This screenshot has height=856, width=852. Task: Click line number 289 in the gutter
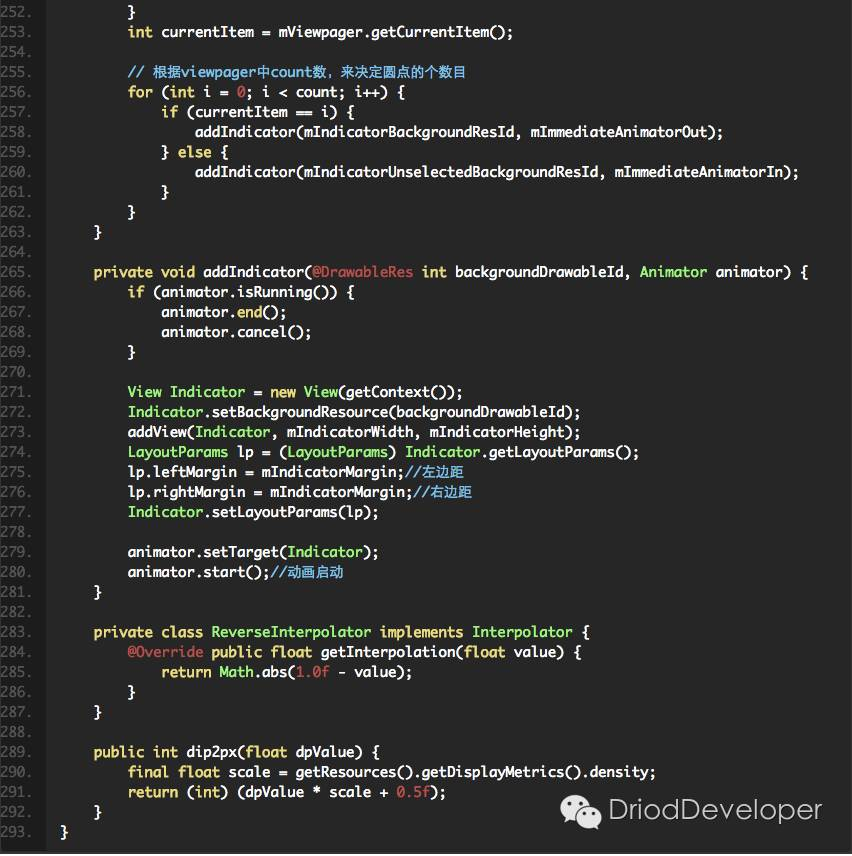click(15, 752)
